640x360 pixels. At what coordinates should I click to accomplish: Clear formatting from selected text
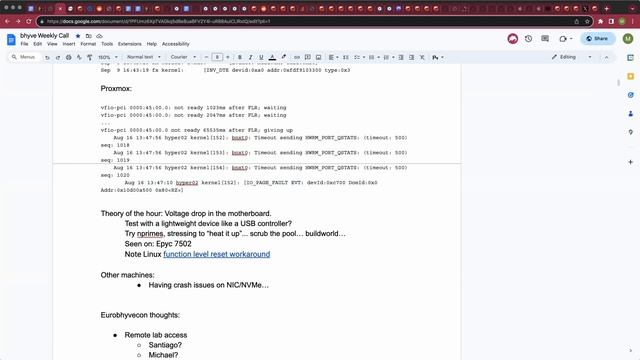pos(422,58)
